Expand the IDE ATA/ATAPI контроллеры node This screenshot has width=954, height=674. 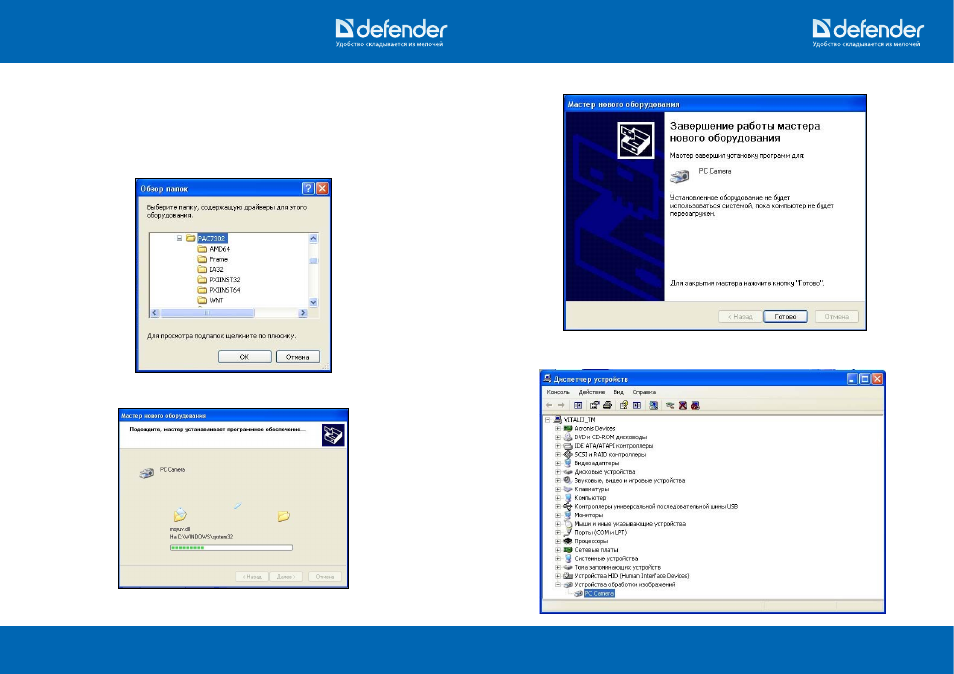[557, 446]
